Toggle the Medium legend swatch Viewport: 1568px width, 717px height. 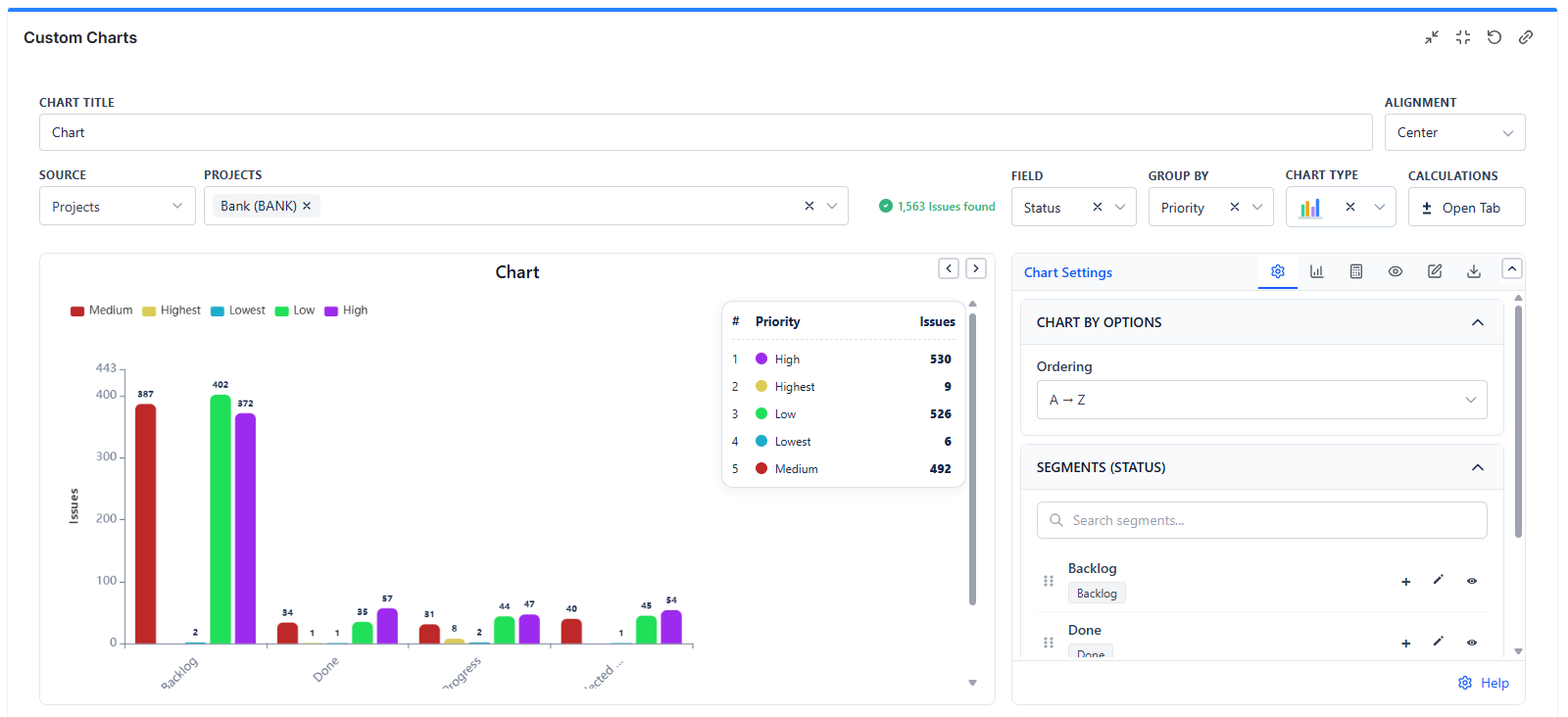click(77, 311)
